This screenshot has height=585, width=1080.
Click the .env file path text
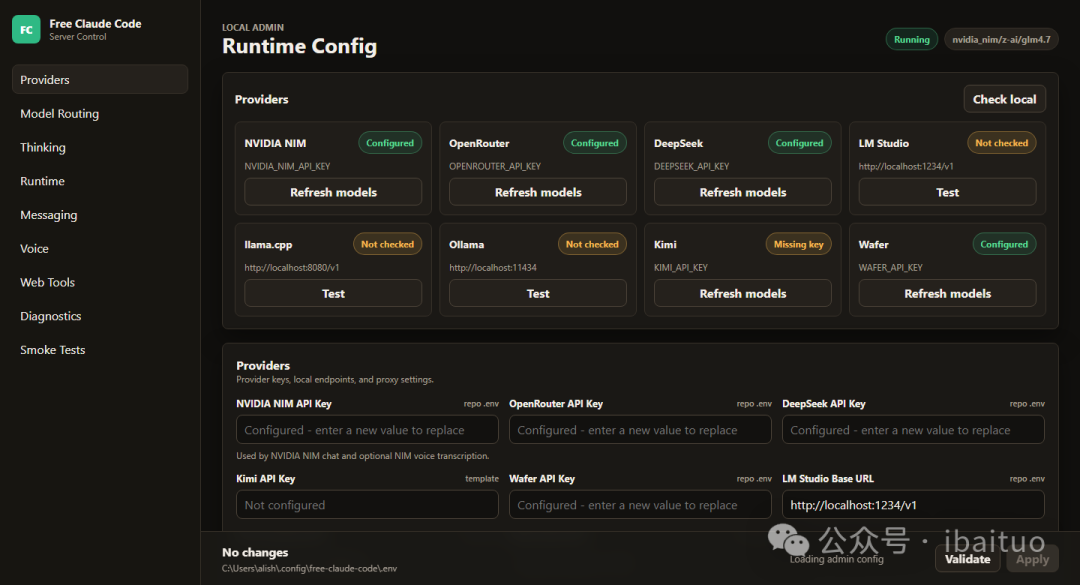[309, 568]
